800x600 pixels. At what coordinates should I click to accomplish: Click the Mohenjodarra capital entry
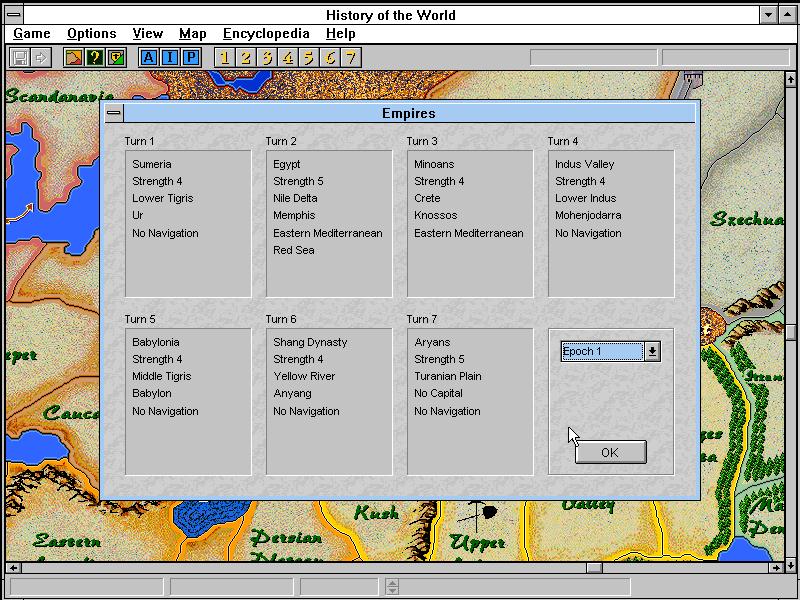tap(588, 215)
